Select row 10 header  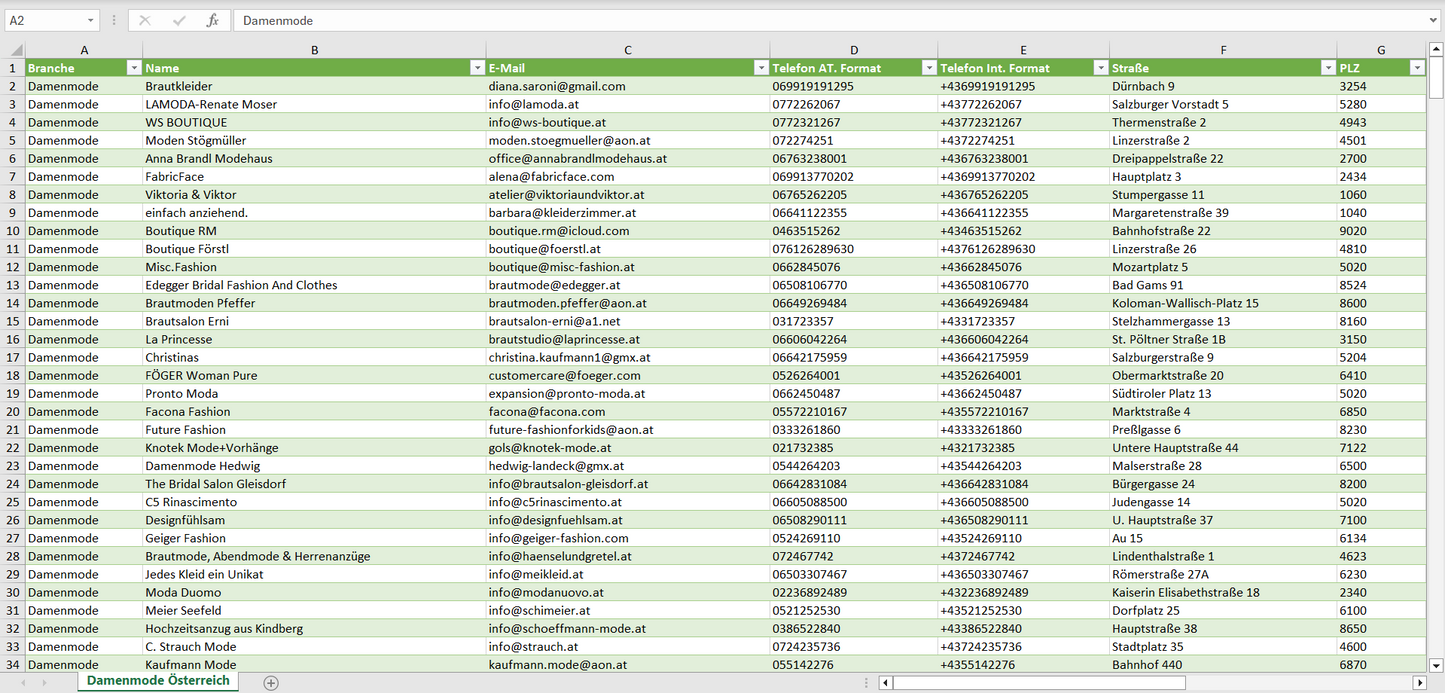pos(13,231)
